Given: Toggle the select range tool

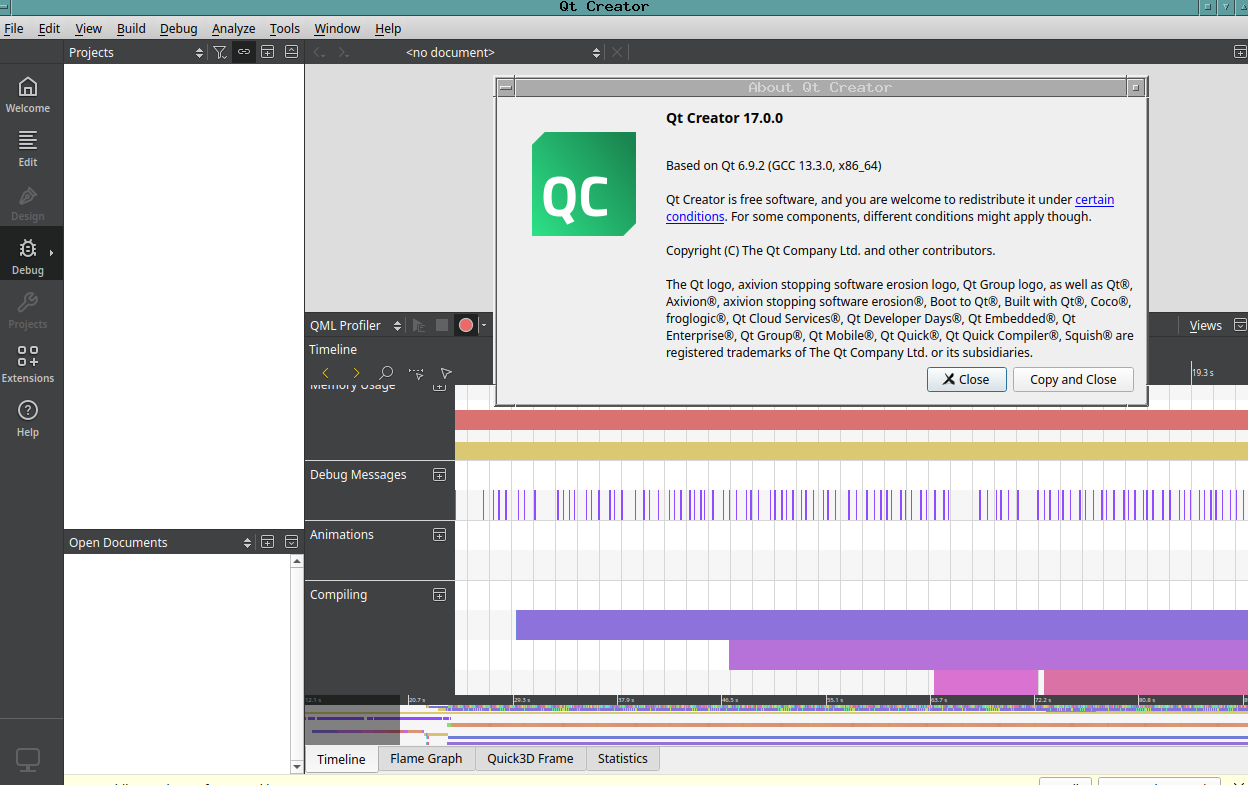Looking at the screenshot, I should pyautogui.click(x=416, y=373).
